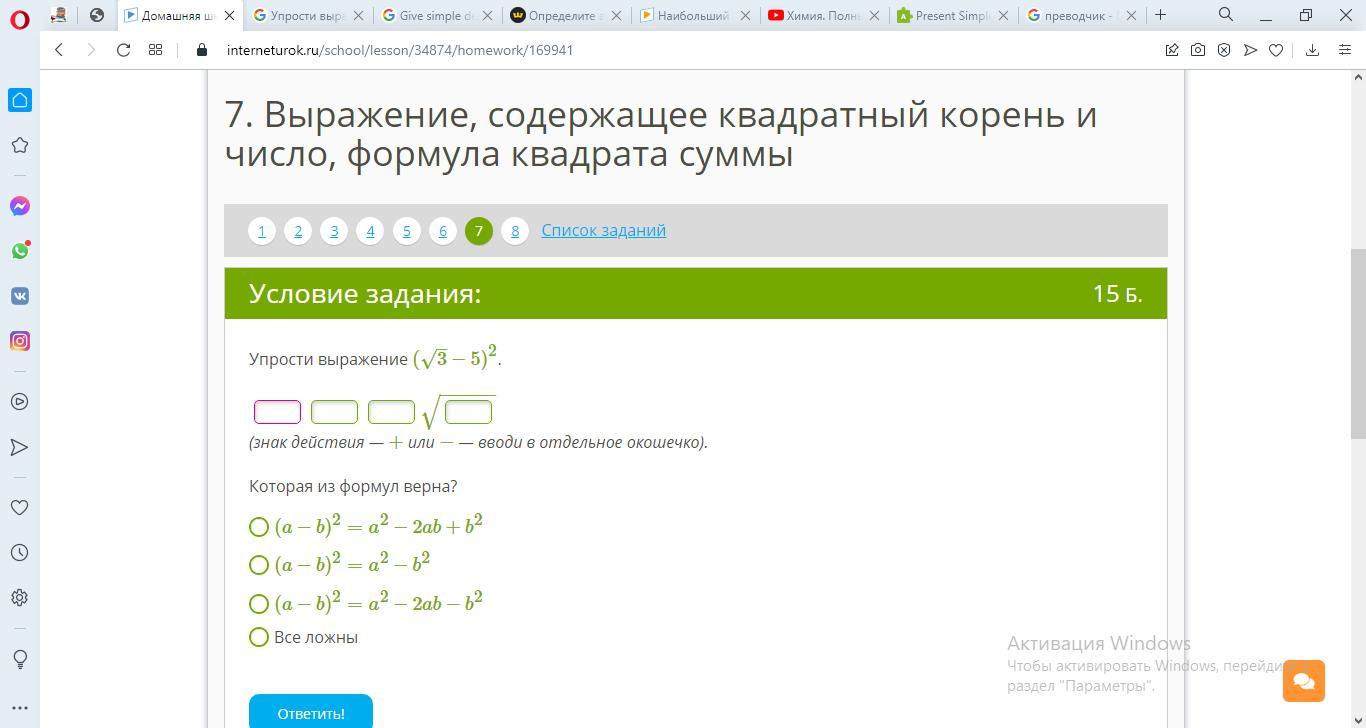Open Instagram in the sidebar
1366x728 pixels.
tap(20, 341)
